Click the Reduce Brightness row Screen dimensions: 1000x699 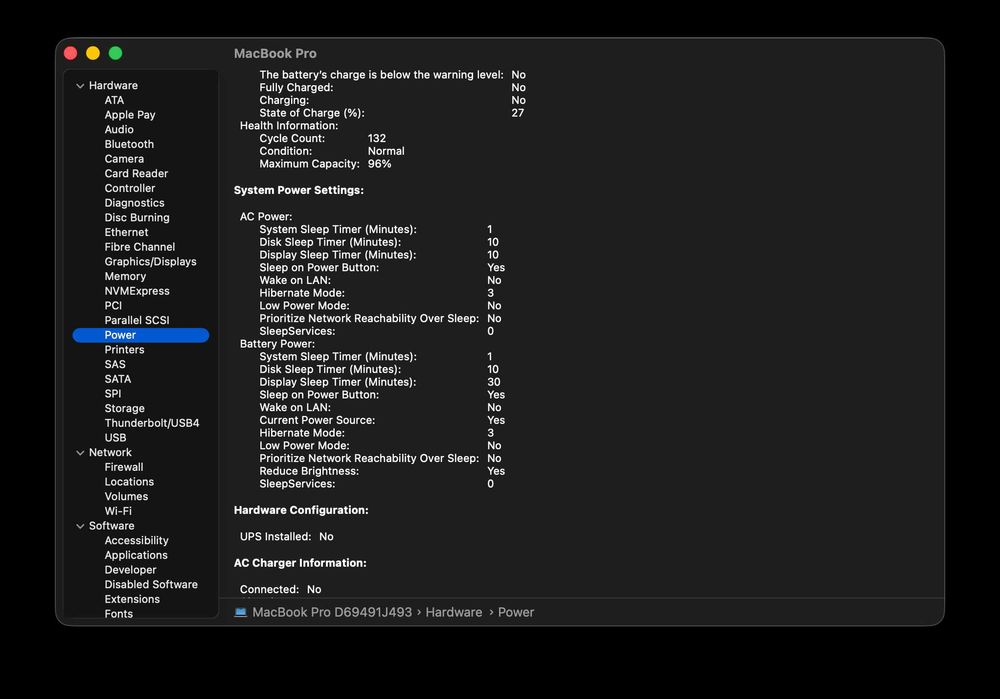click(x=382, y=471)
